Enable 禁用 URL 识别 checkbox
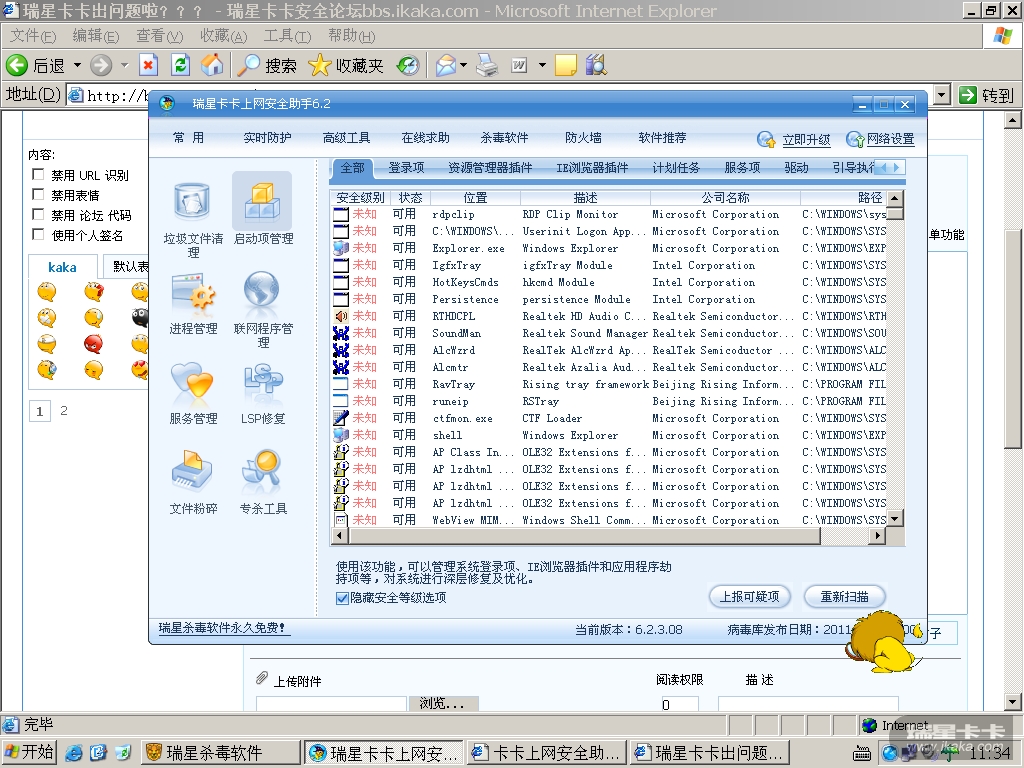The width and height of the screenshot is (1024, 768). pyautogui.click(x=39, y=175)
